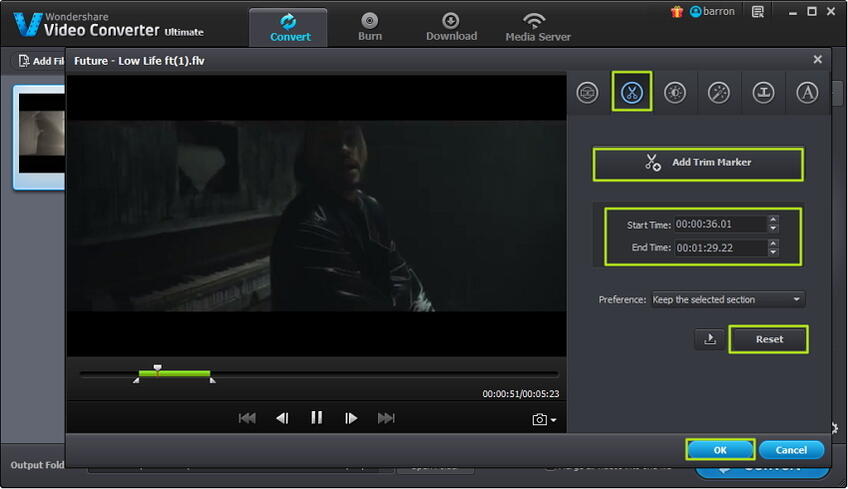Click the gift box icon
Screen dimensions: 848x489
(677, 11)
